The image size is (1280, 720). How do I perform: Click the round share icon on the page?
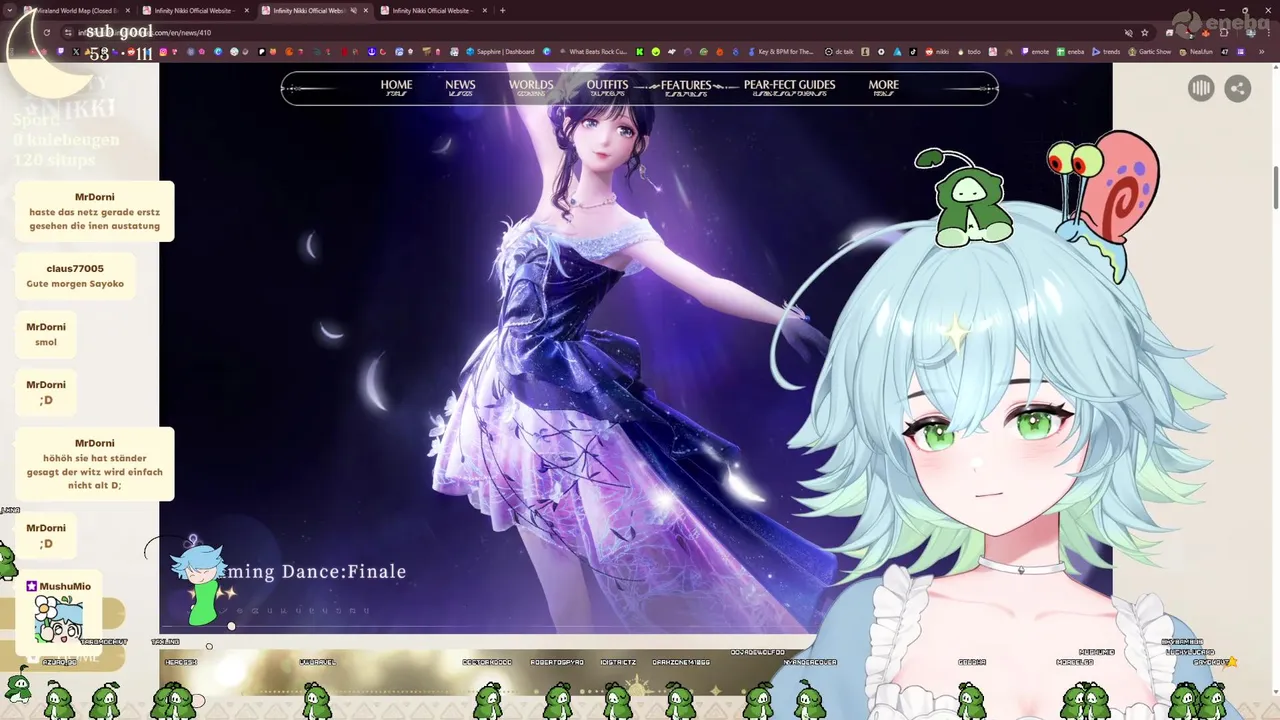[1238, 89]
